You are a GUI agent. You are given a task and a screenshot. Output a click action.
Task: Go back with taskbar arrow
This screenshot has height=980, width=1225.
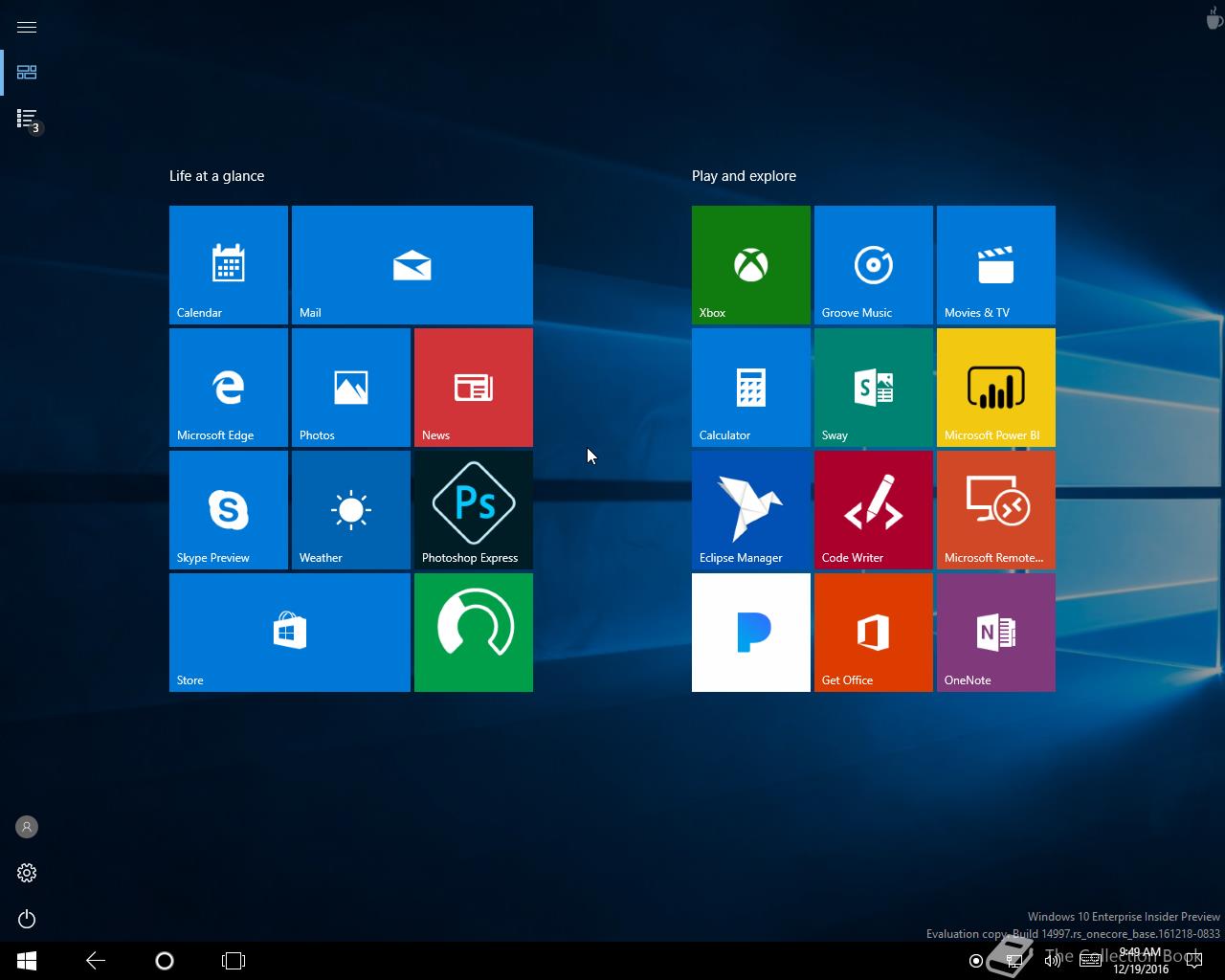96,961
